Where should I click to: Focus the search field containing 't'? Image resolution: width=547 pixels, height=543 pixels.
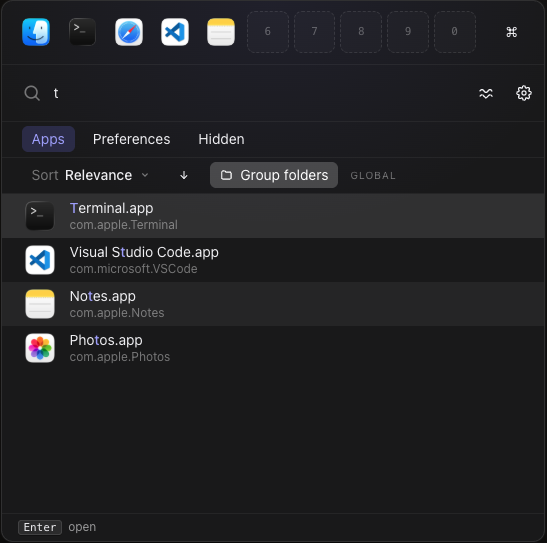[x=258, y=93]
